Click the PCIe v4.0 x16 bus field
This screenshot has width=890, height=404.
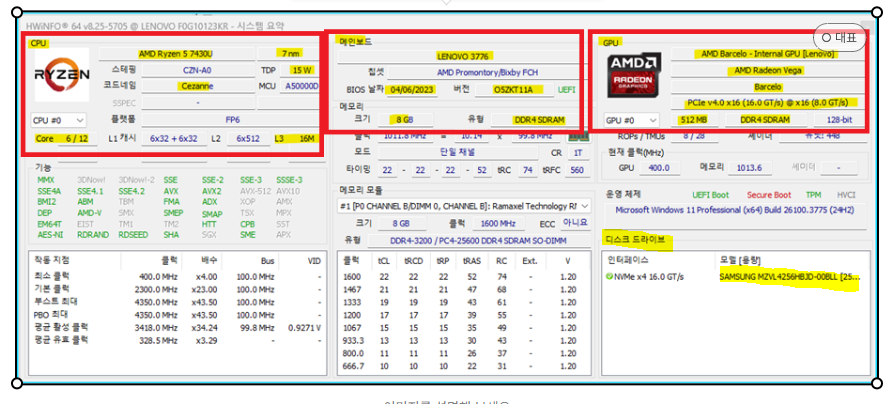point(768,103)
